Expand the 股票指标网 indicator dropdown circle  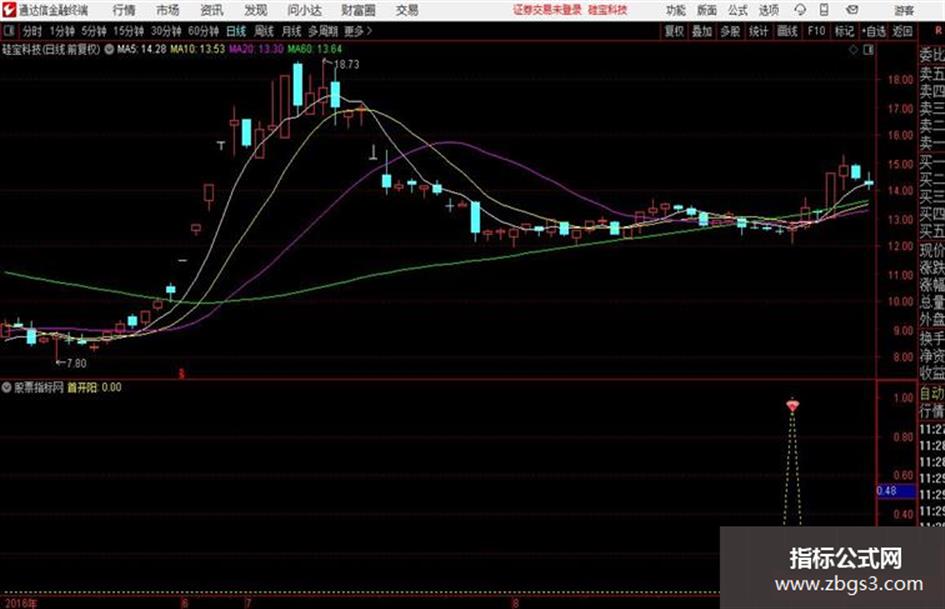[7, 387]
